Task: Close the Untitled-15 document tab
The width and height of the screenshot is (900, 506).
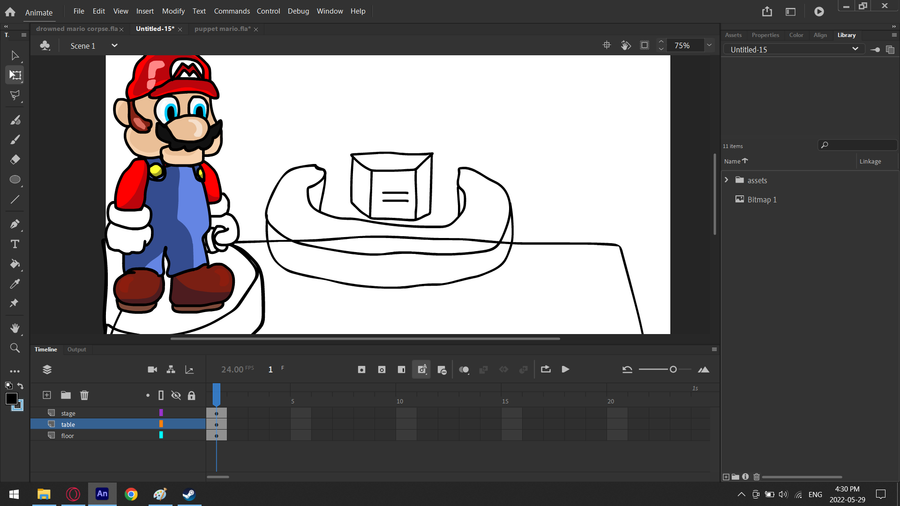Action: click(x=180, y=29)
